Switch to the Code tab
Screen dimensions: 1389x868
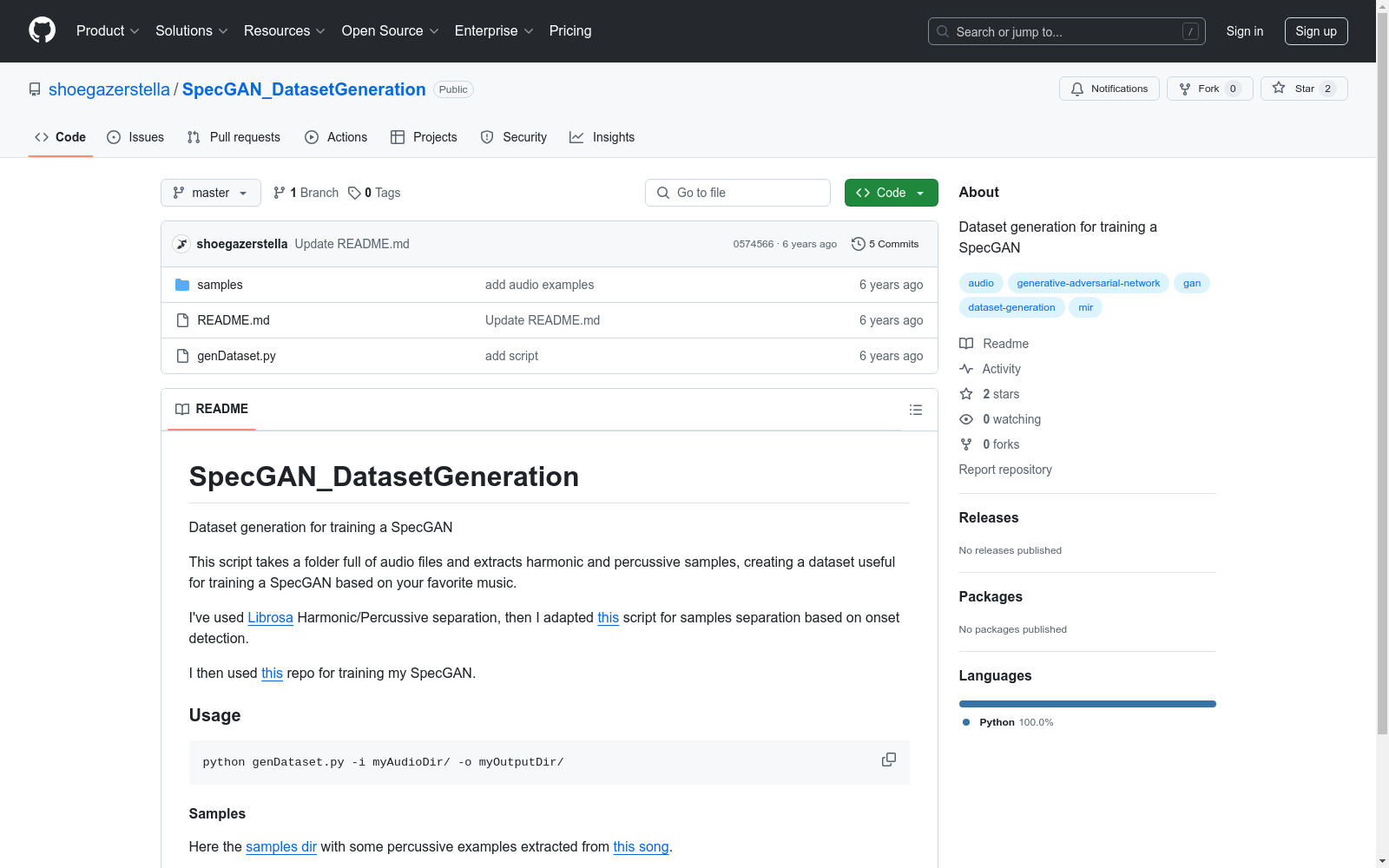click(61, 137)
